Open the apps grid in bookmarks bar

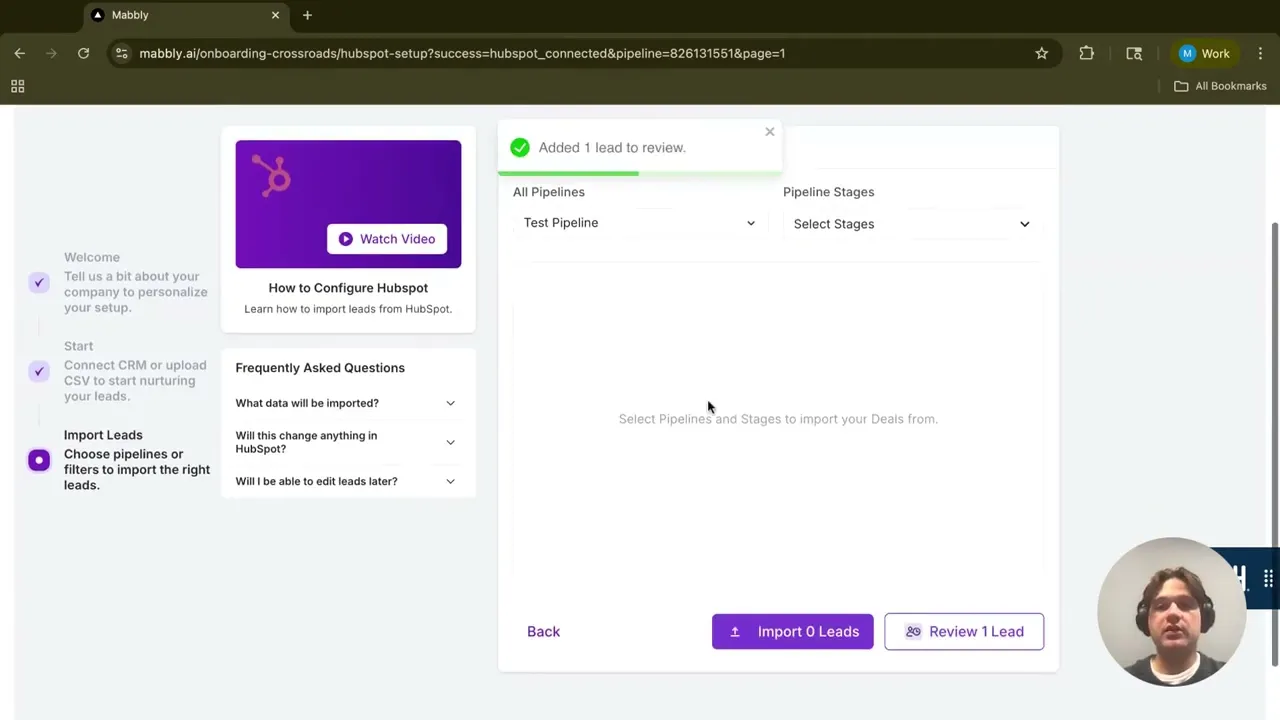[x=18, y=86]
